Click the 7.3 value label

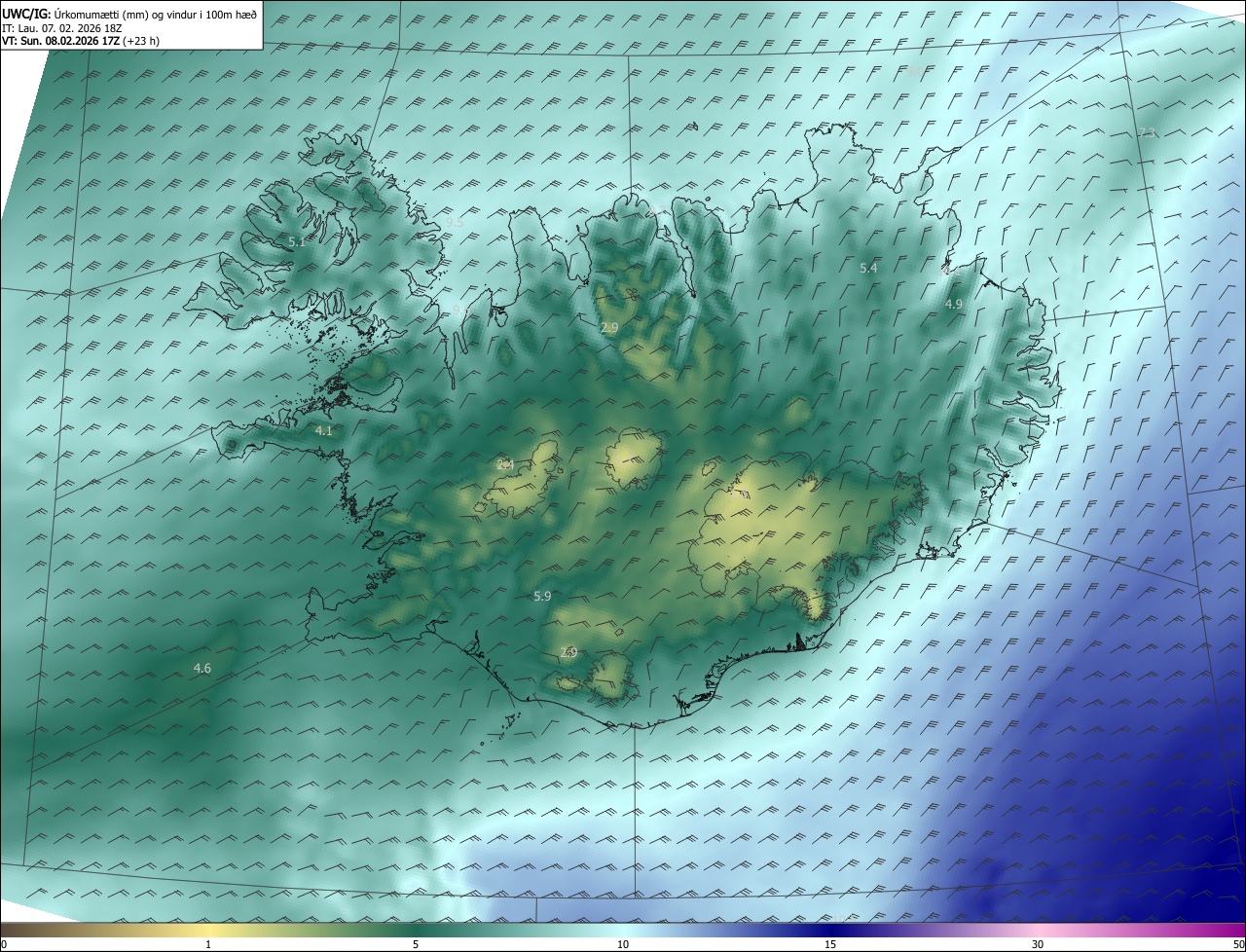click(1148, 132)
